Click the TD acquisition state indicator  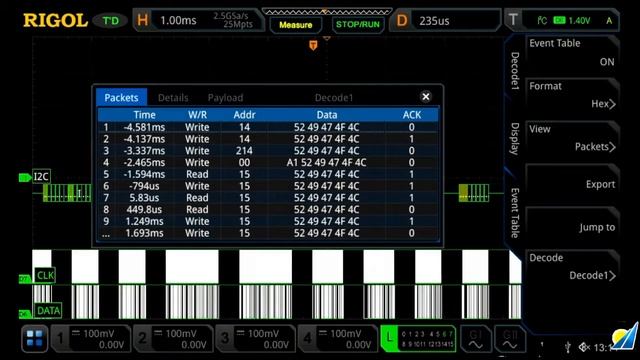coord(110,20)
